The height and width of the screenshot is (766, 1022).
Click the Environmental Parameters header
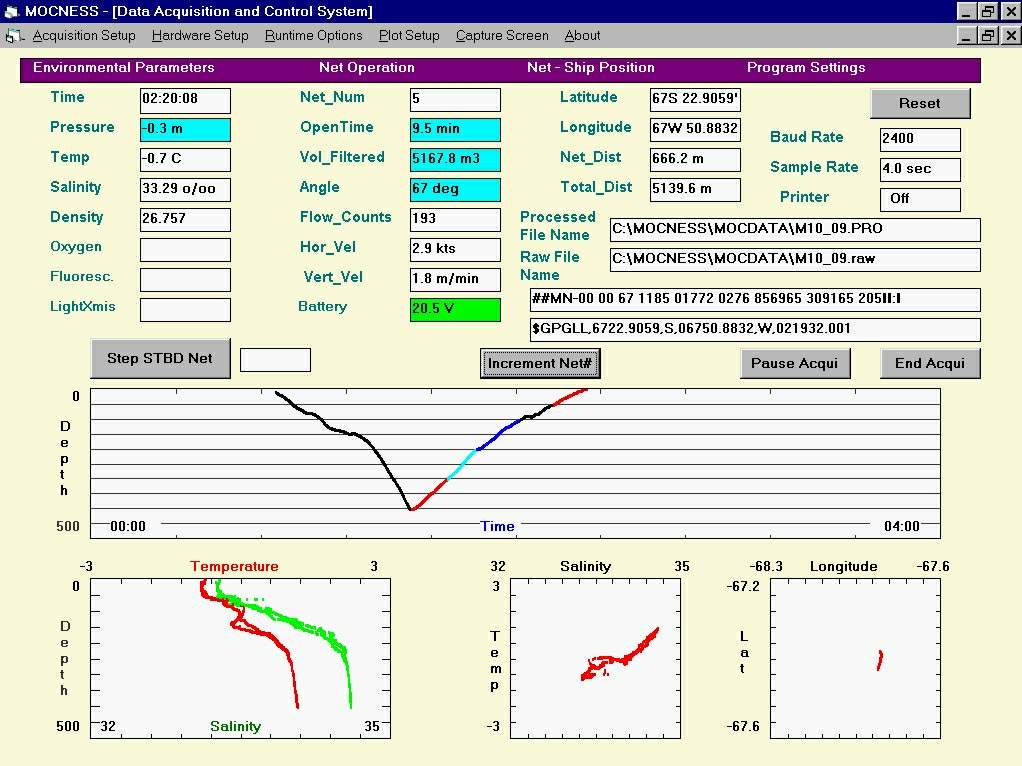pos(124,68)
